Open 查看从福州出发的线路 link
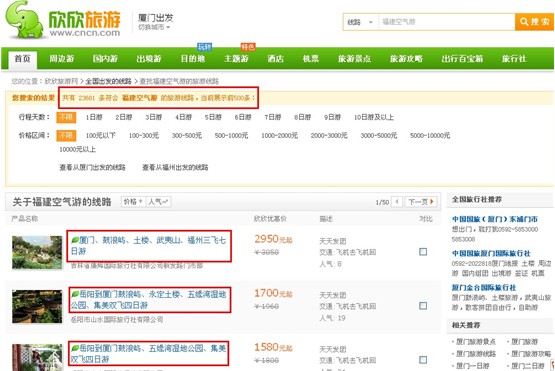Image resolution: width=555 pixels, height=371 pixels. pos(175,167)
